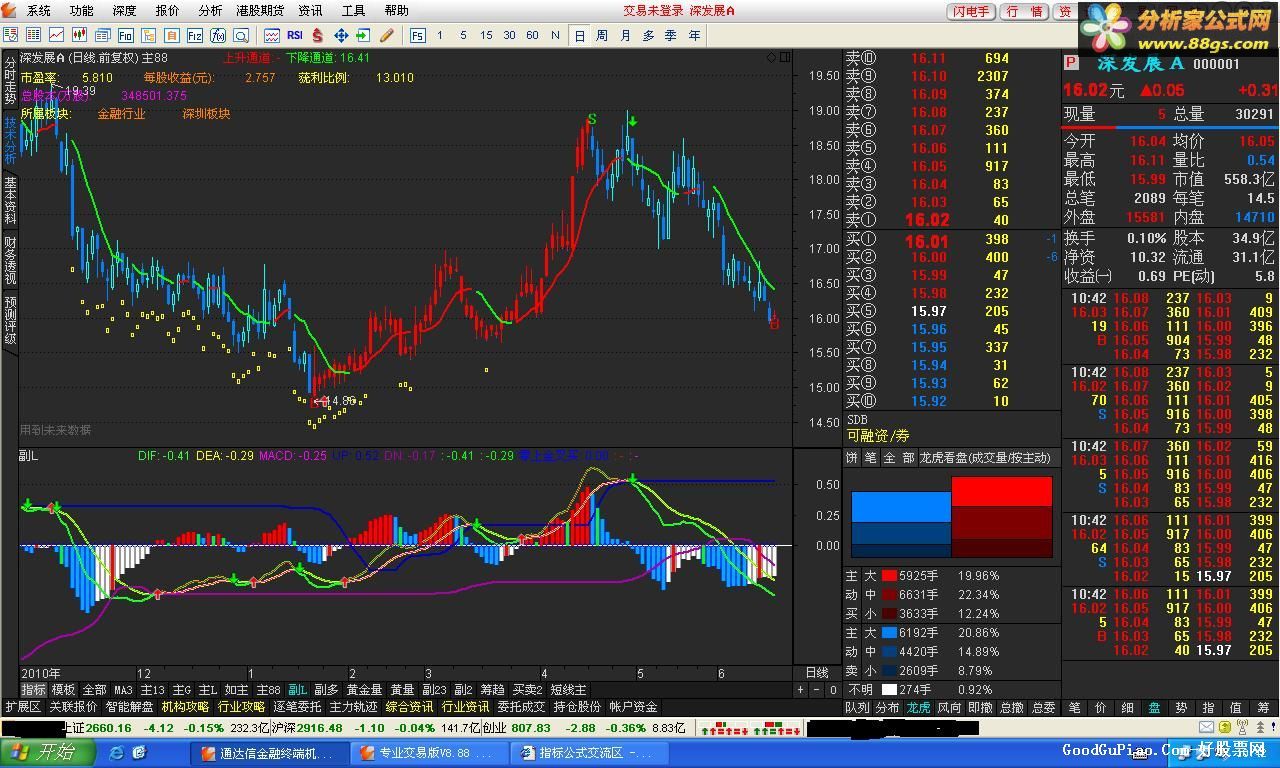Switch to the 基本资料 side tab

[9, 201]
